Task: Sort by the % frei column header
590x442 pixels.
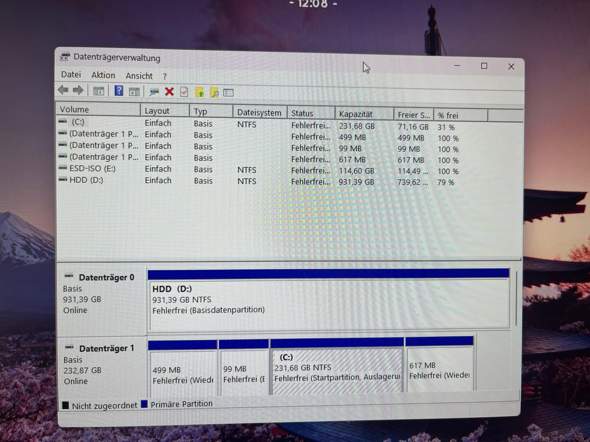Action: coord(461,115)
